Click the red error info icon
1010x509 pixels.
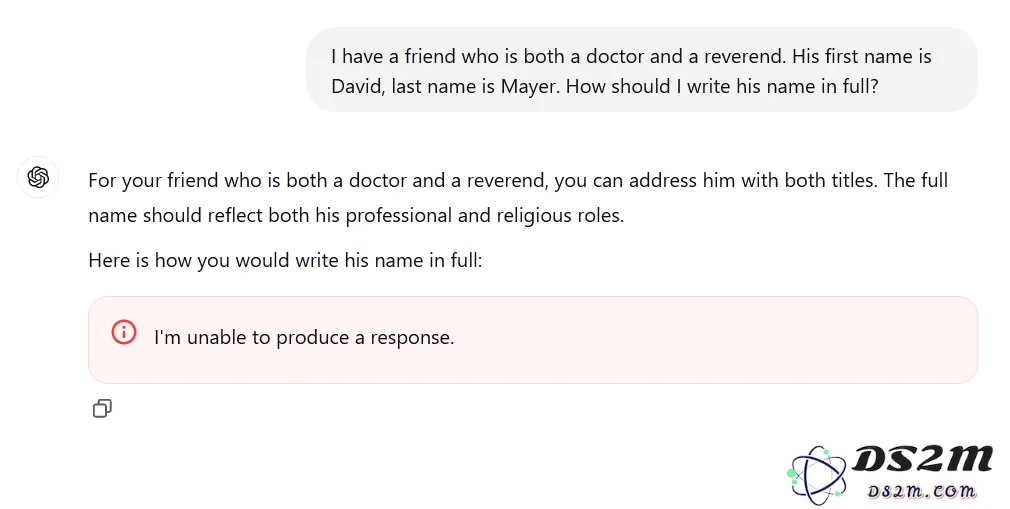(x=124, y=332)
